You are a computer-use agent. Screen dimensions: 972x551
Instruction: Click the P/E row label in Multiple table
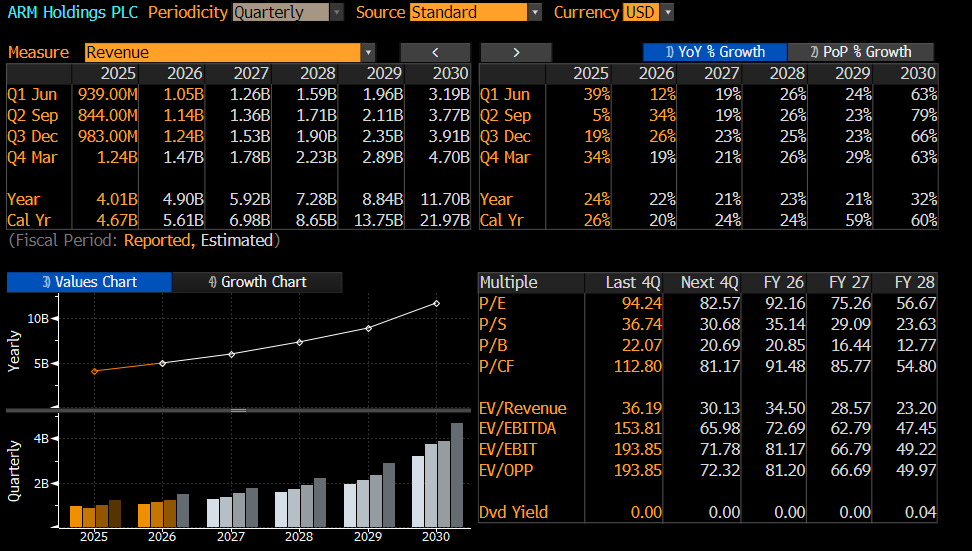(493, 303)
